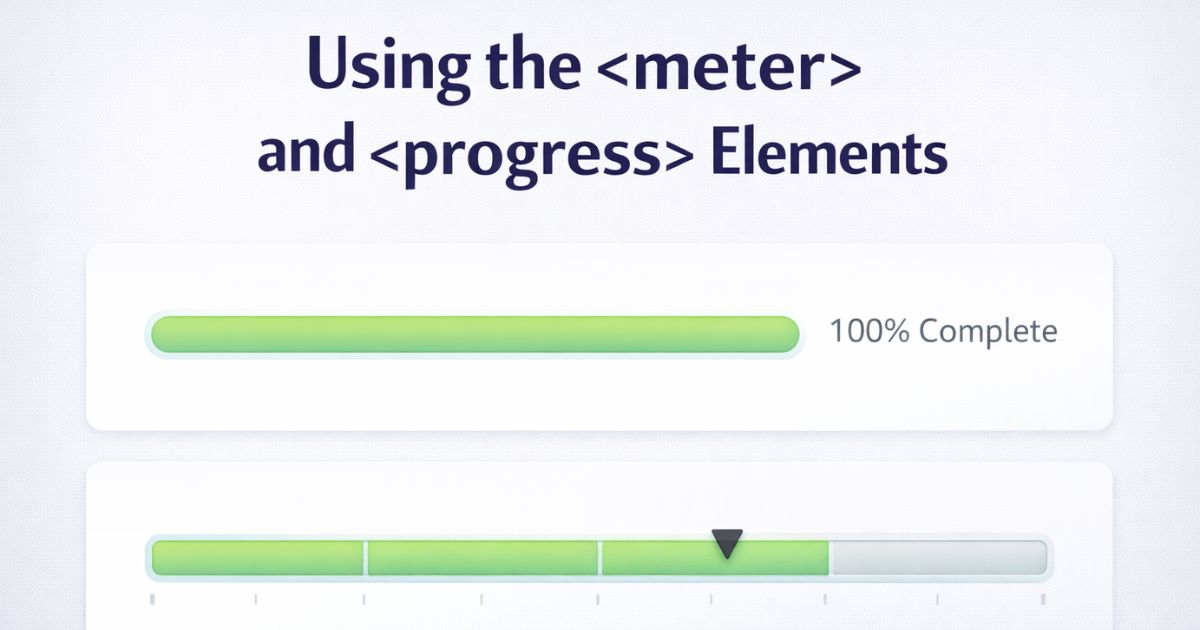Click the leftmost tick mark below the meter
Image resolution: width=1200 pixels, height=630 pixels.
pos(152,599)
